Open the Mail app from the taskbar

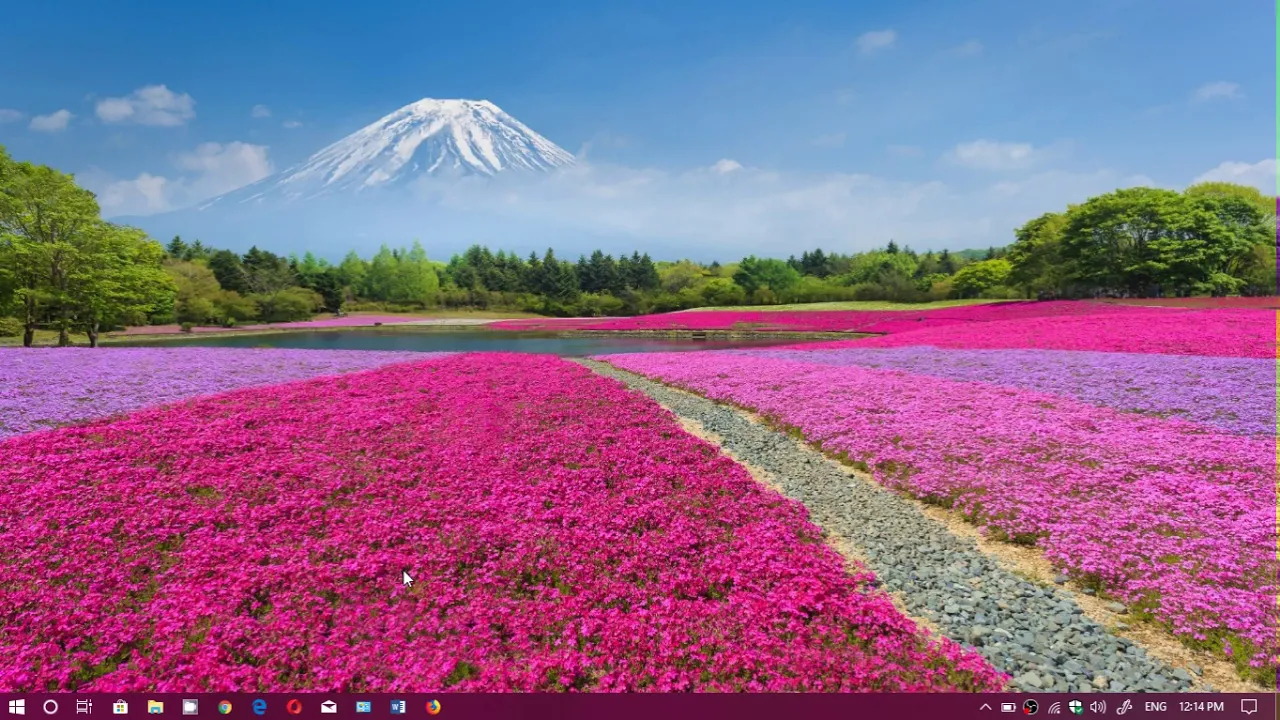coord(329,707)
